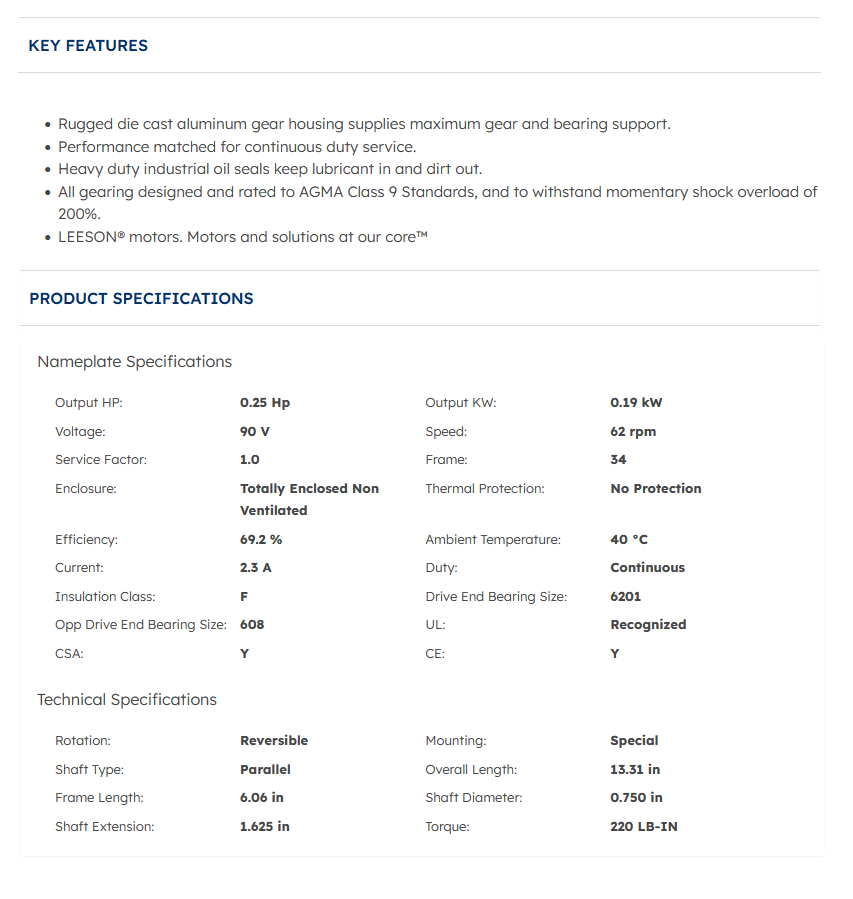Collapse the KEY FEATURES section header
Screen dimensions: 853x899
[x=88, y=46]
